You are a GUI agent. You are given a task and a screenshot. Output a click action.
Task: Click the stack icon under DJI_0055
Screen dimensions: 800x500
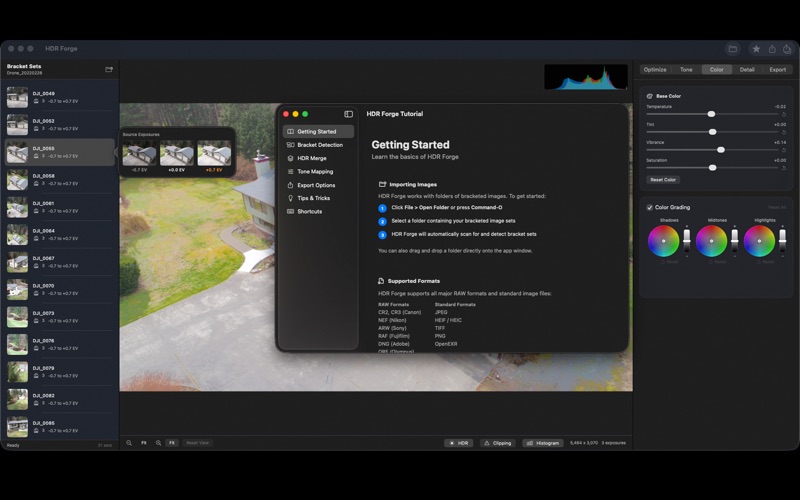point(36,156)
